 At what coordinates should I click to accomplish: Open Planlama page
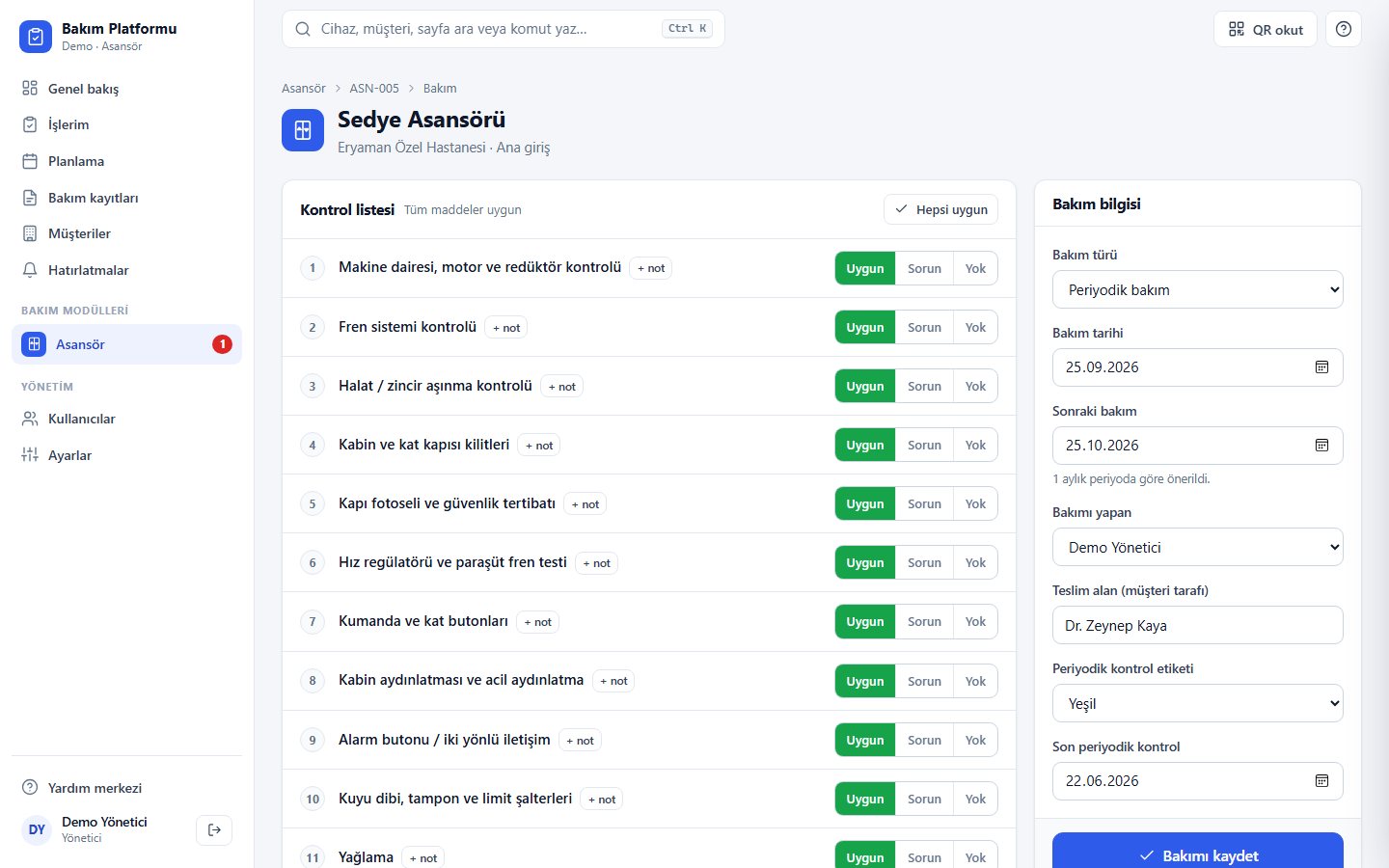[x=126, y=161]
